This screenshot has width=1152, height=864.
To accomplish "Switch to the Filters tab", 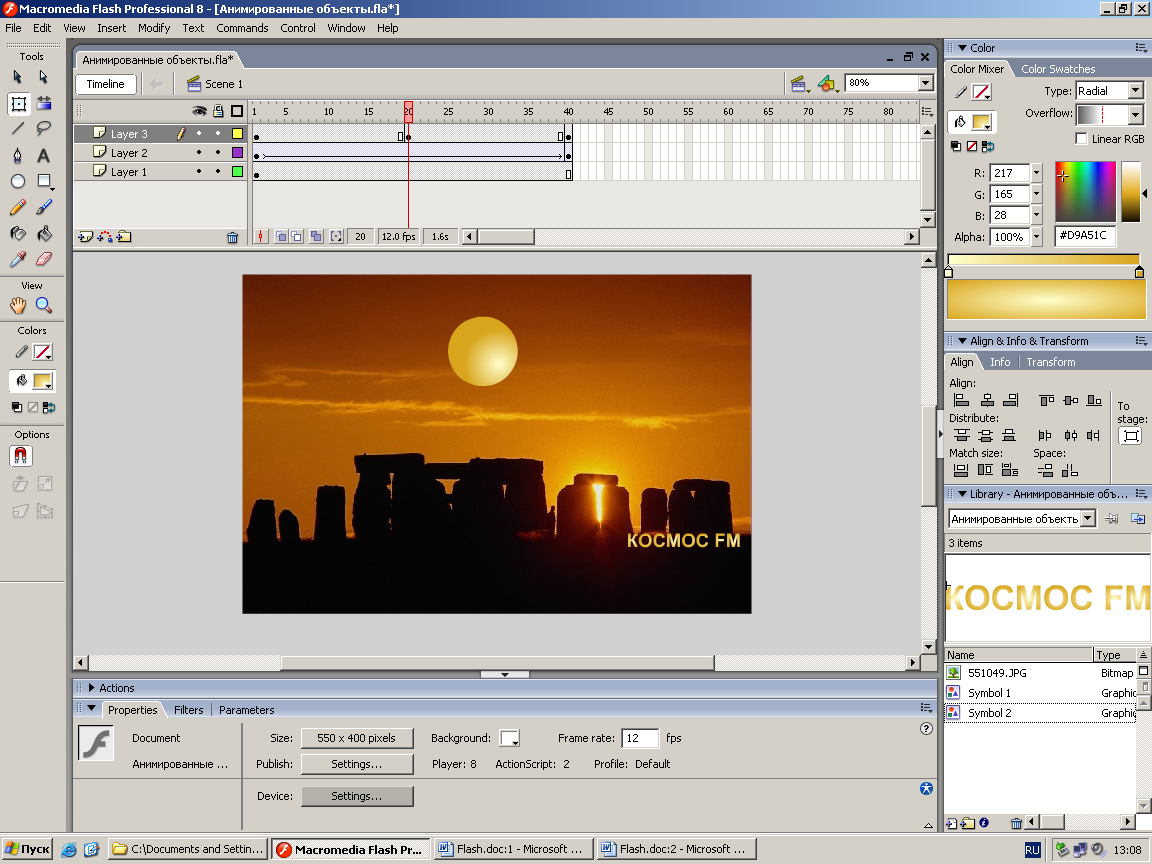I will tap(189, 710).
